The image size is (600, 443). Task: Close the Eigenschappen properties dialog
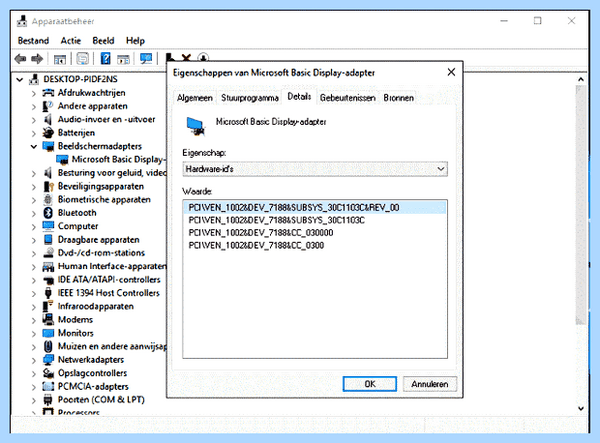tap(452, 72)
